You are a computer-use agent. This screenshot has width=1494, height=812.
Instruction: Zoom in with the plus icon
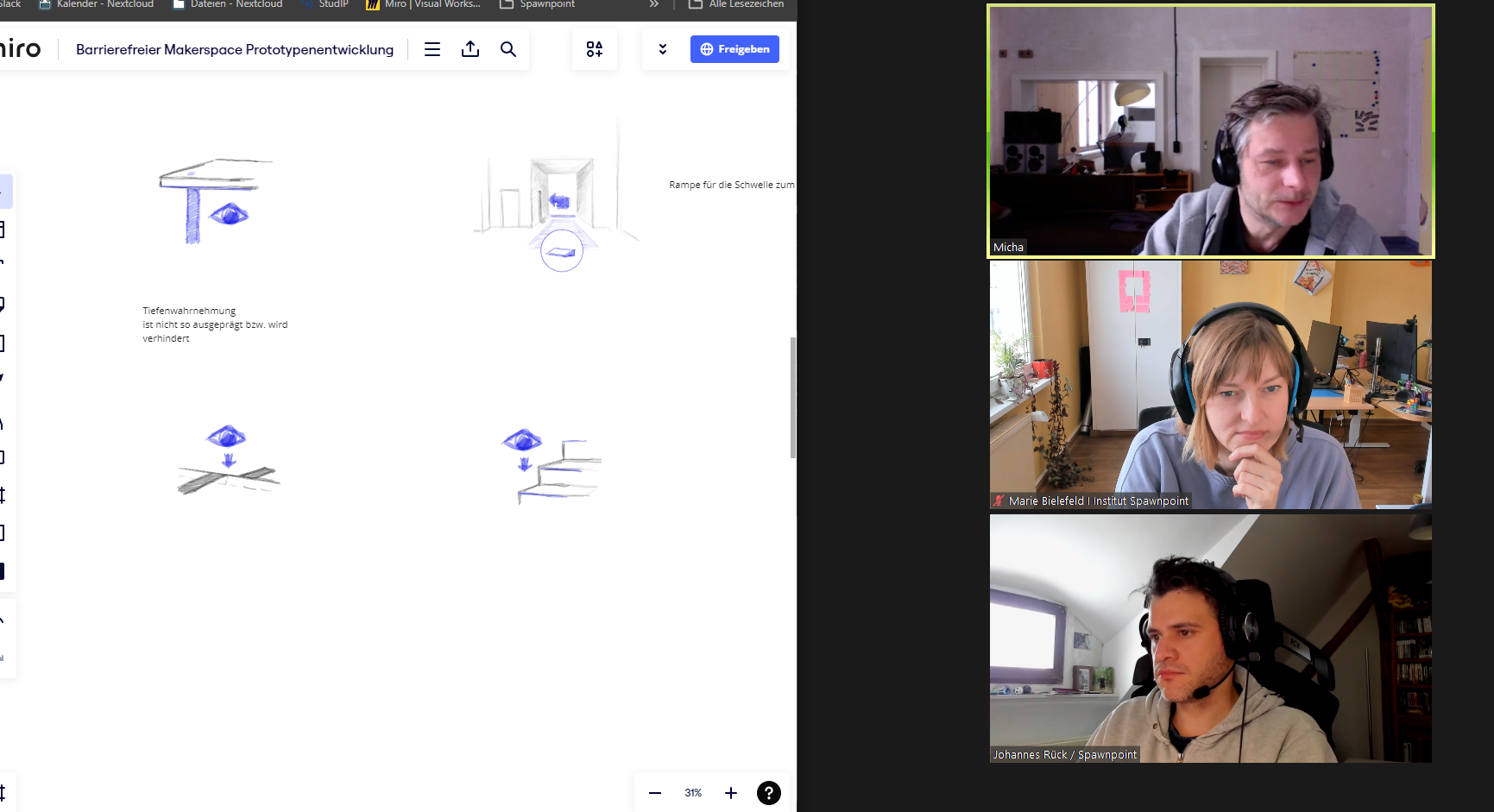[x=731, y=792]
